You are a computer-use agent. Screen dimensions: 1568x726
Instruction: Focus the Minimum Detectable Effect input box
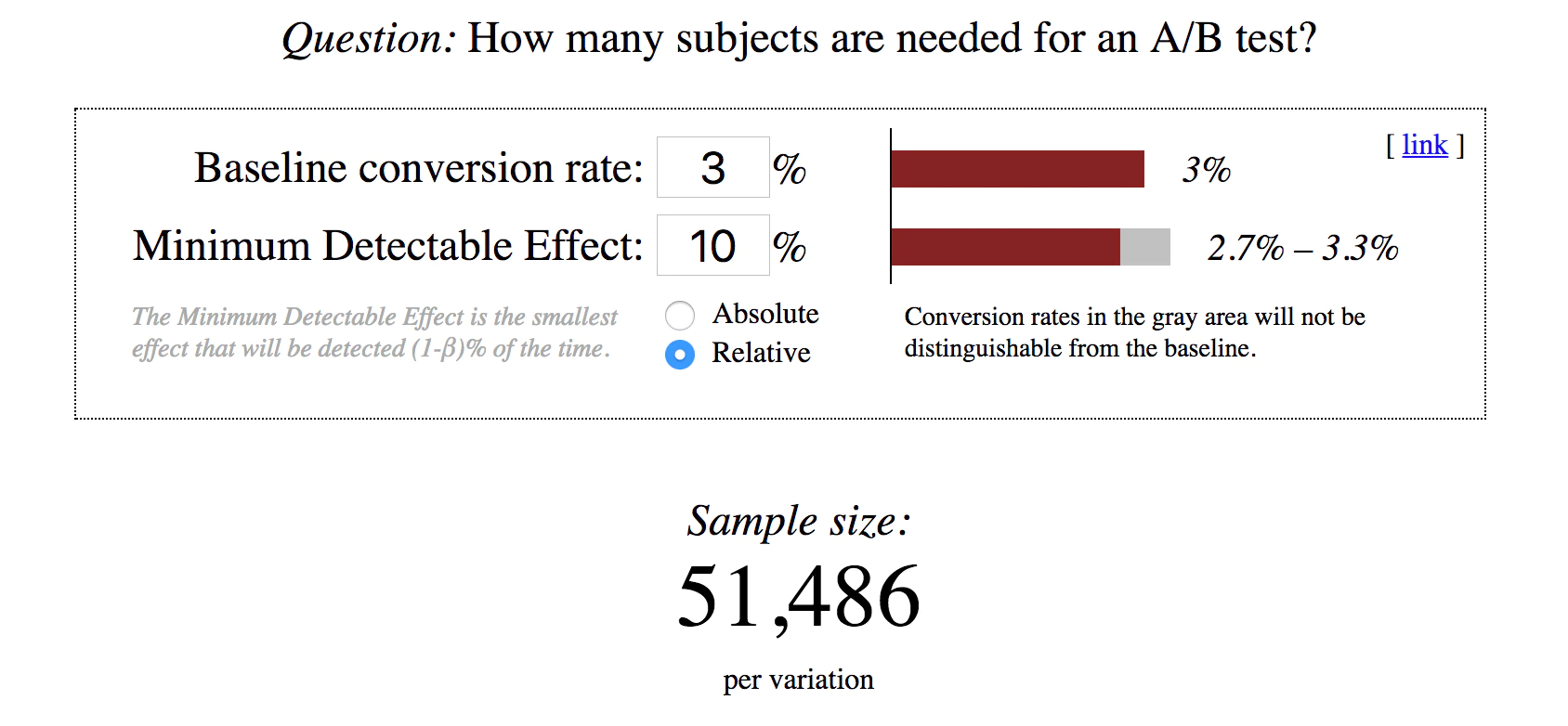tap(712, 246)
